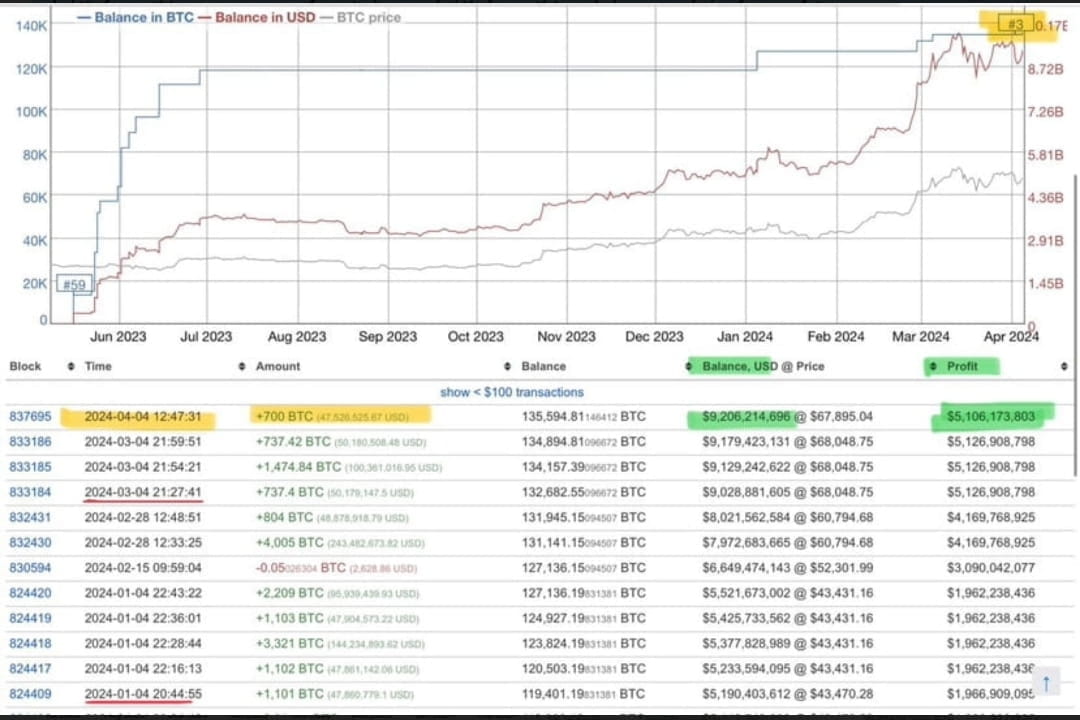The height and width of the screenshot is (720, 1080).
Task: Select timestamp 2024-04-04 12:47:31
Action: click(143, 417)
